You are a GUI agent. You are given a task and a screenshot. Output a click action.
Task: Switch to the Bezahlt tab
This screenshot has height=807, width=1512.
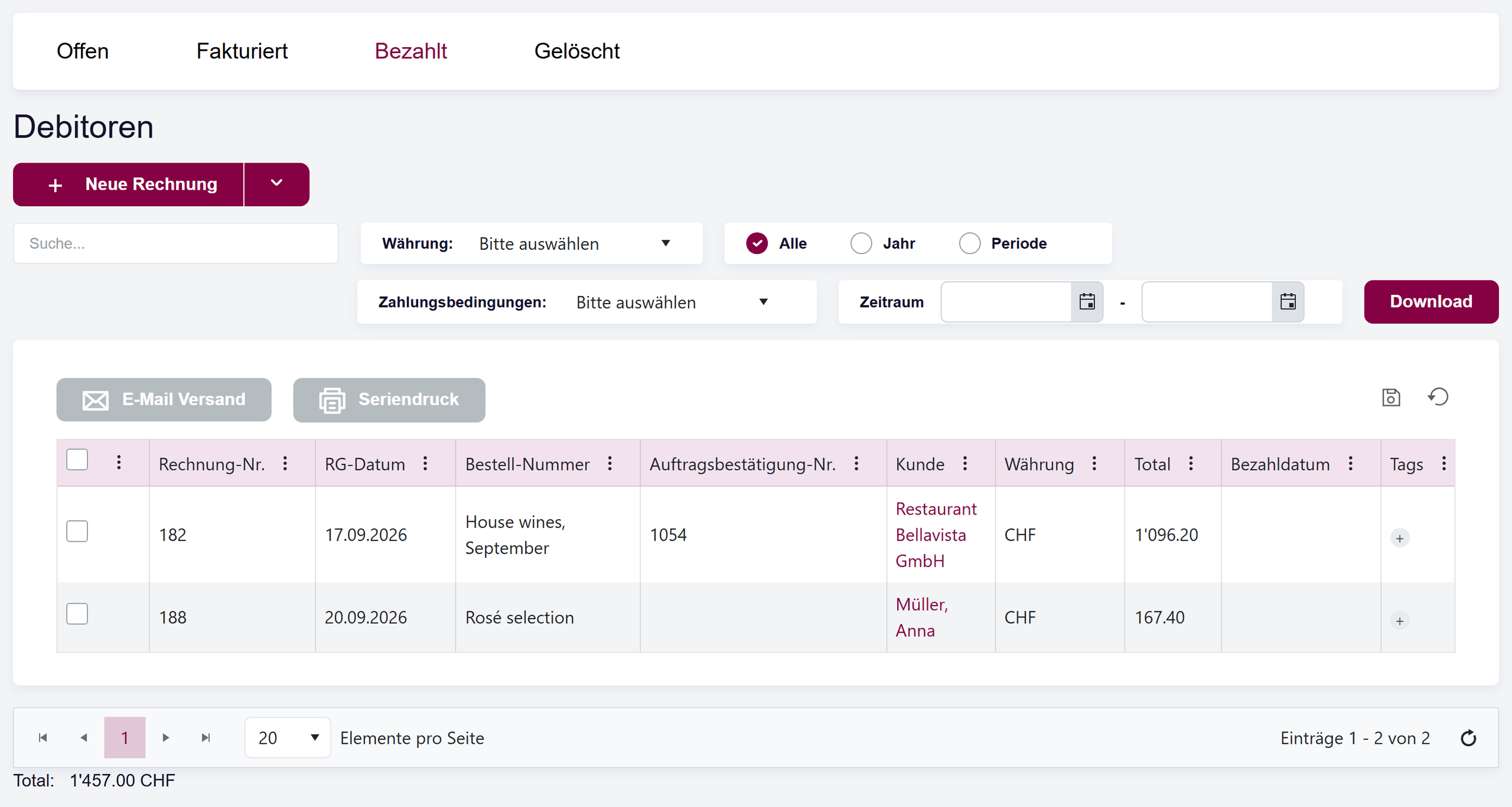411,51
